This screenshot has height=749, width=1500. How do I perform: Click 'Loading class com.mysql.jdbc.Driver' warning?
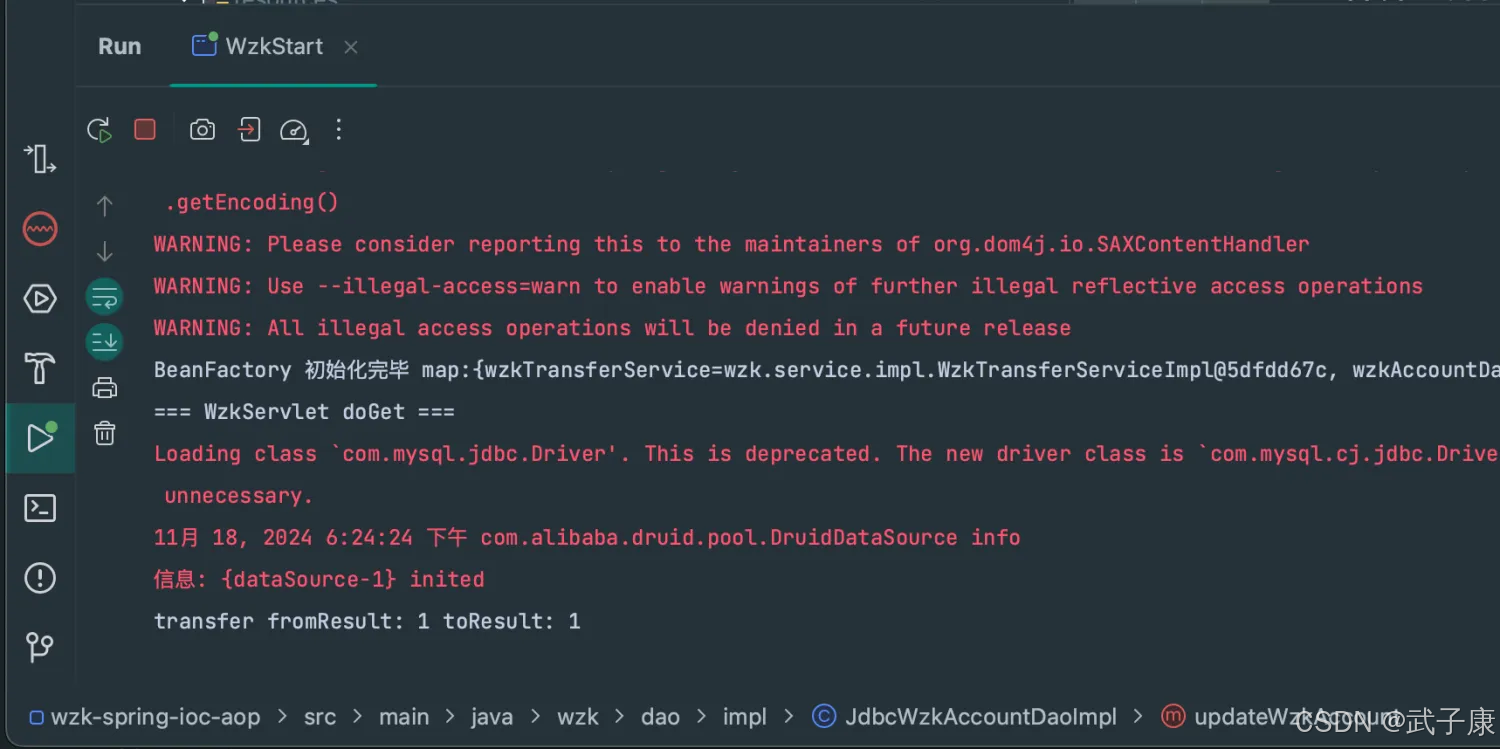[826, 454]
